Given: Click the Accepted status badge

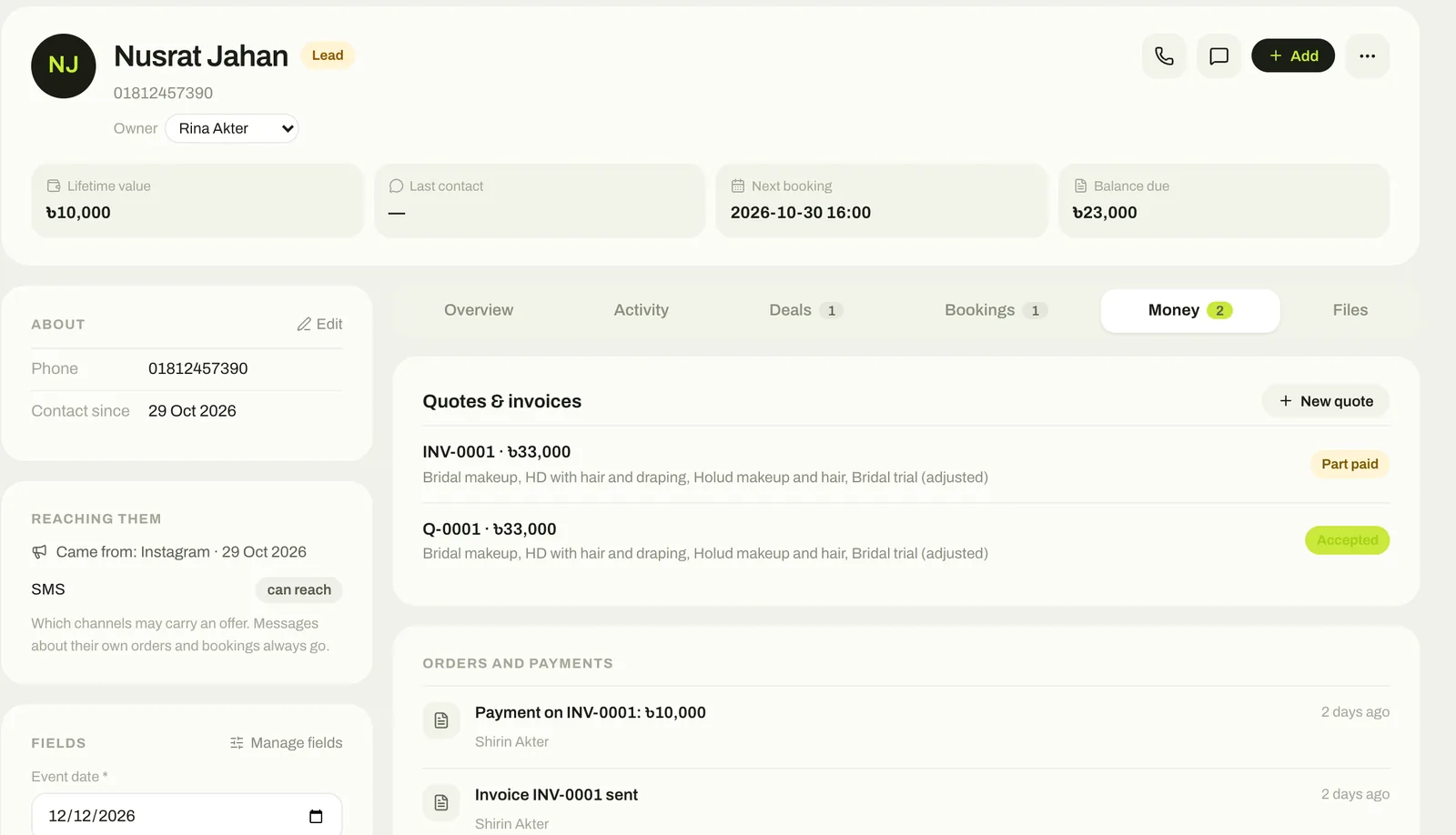Looking at the screenshot, I should 1347,540.
